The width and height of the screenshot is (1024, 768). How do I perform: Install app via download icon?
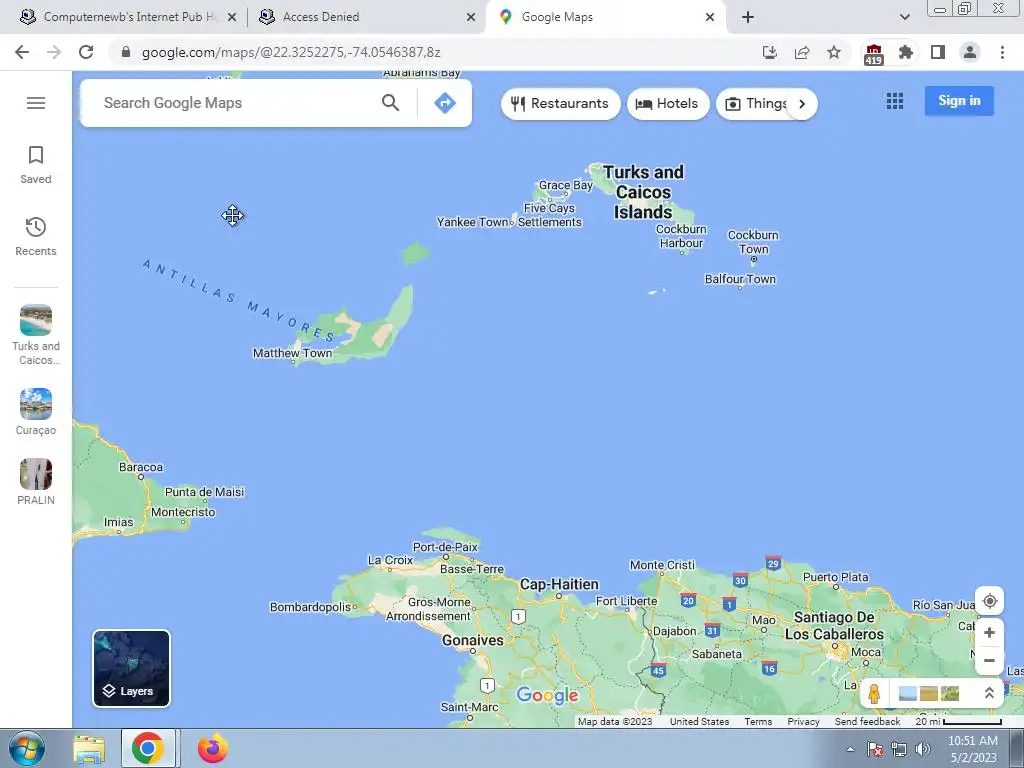(769, 52)
